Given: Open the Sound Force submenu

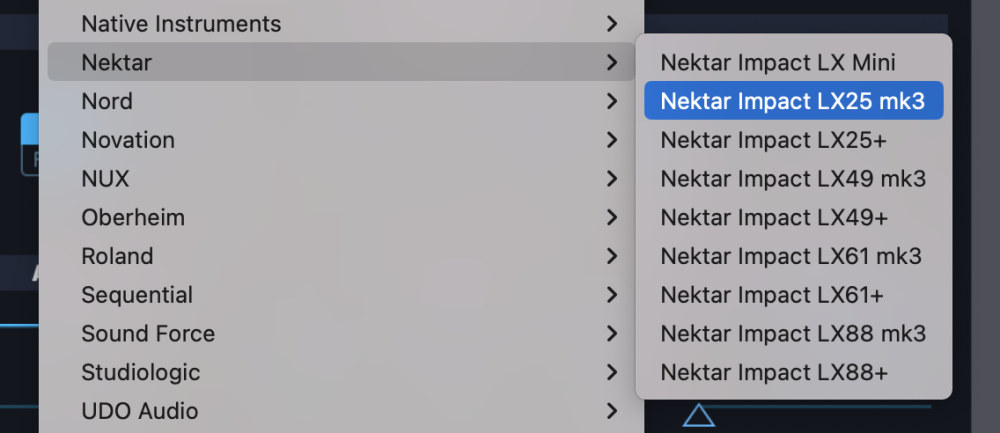Looking at the screenshot, I should [x=148, y=333].
